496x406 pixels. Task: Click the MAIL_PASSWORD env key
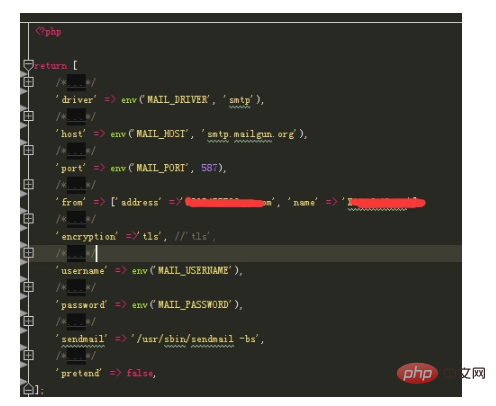click(193, 304)
